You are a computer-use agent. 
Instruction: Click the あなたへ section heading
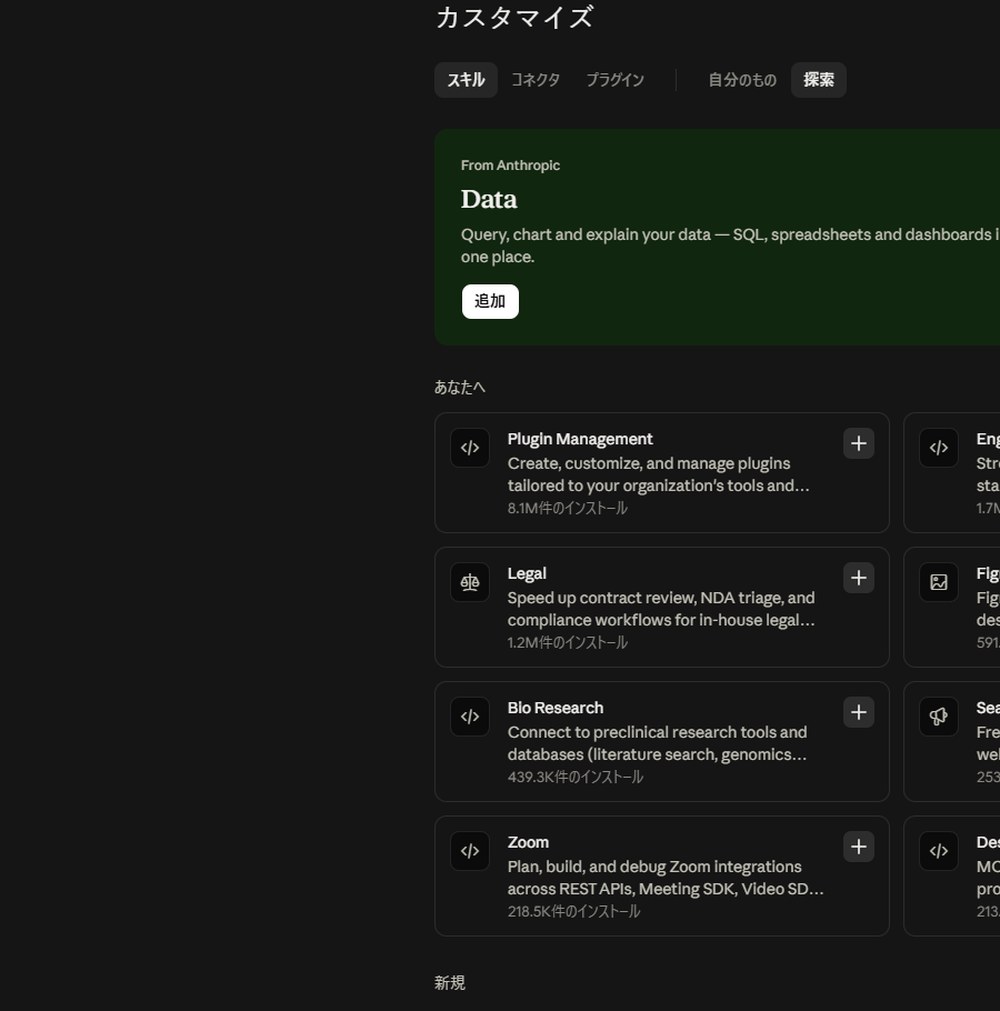[460, 388]
